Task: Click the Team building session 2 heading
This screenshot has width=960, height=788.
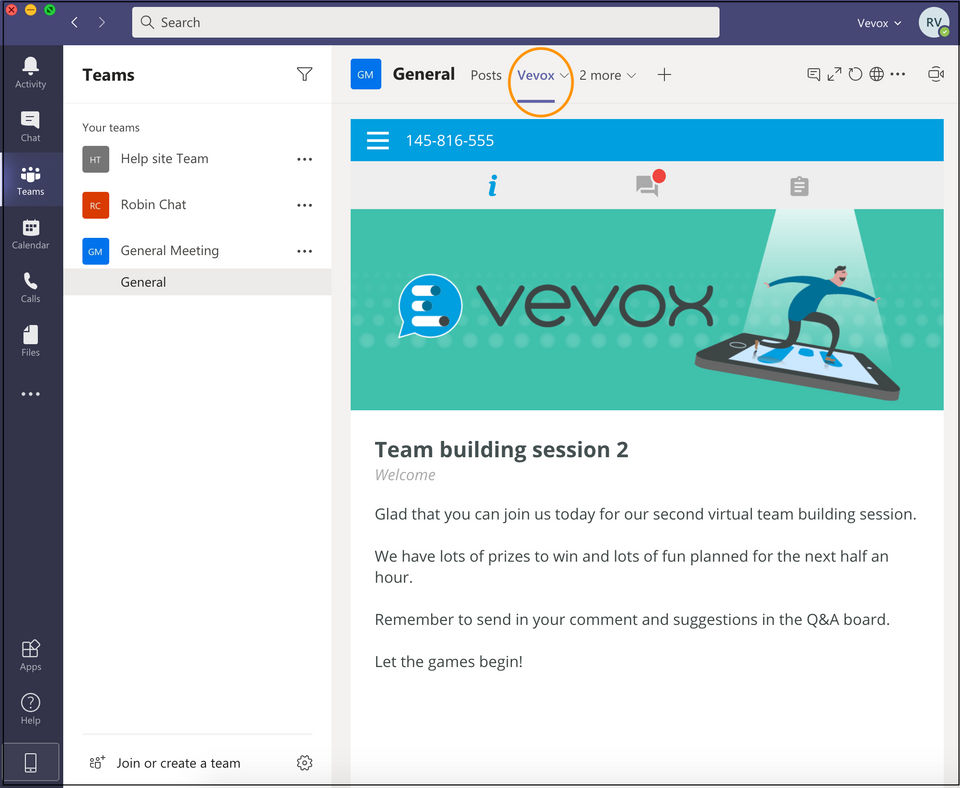Action: (501, 449)
